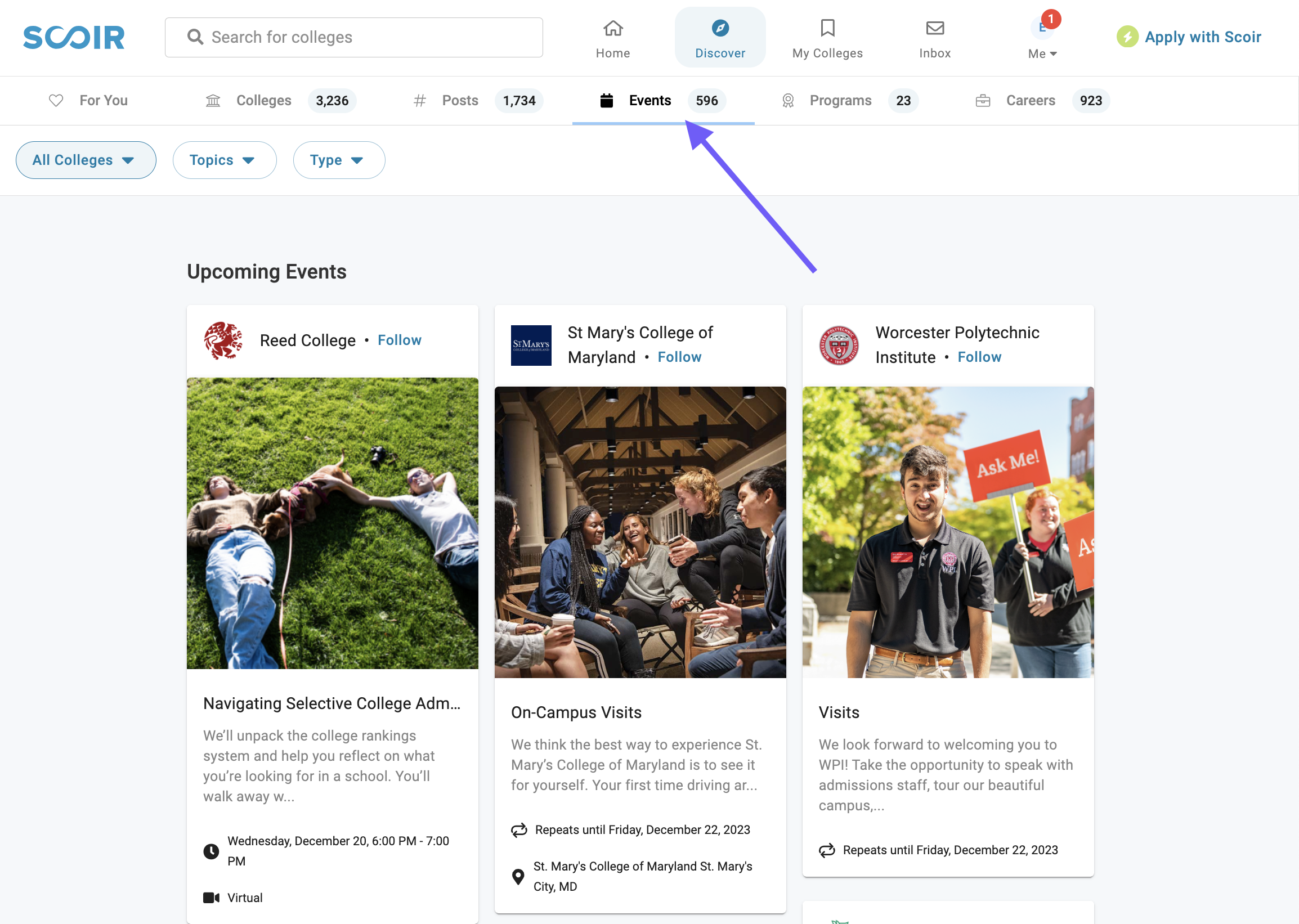Click repeat icon on WPI Visits card
This screenshot has width=1299, height=924.
pyautogui.click(x=827, y=850)
